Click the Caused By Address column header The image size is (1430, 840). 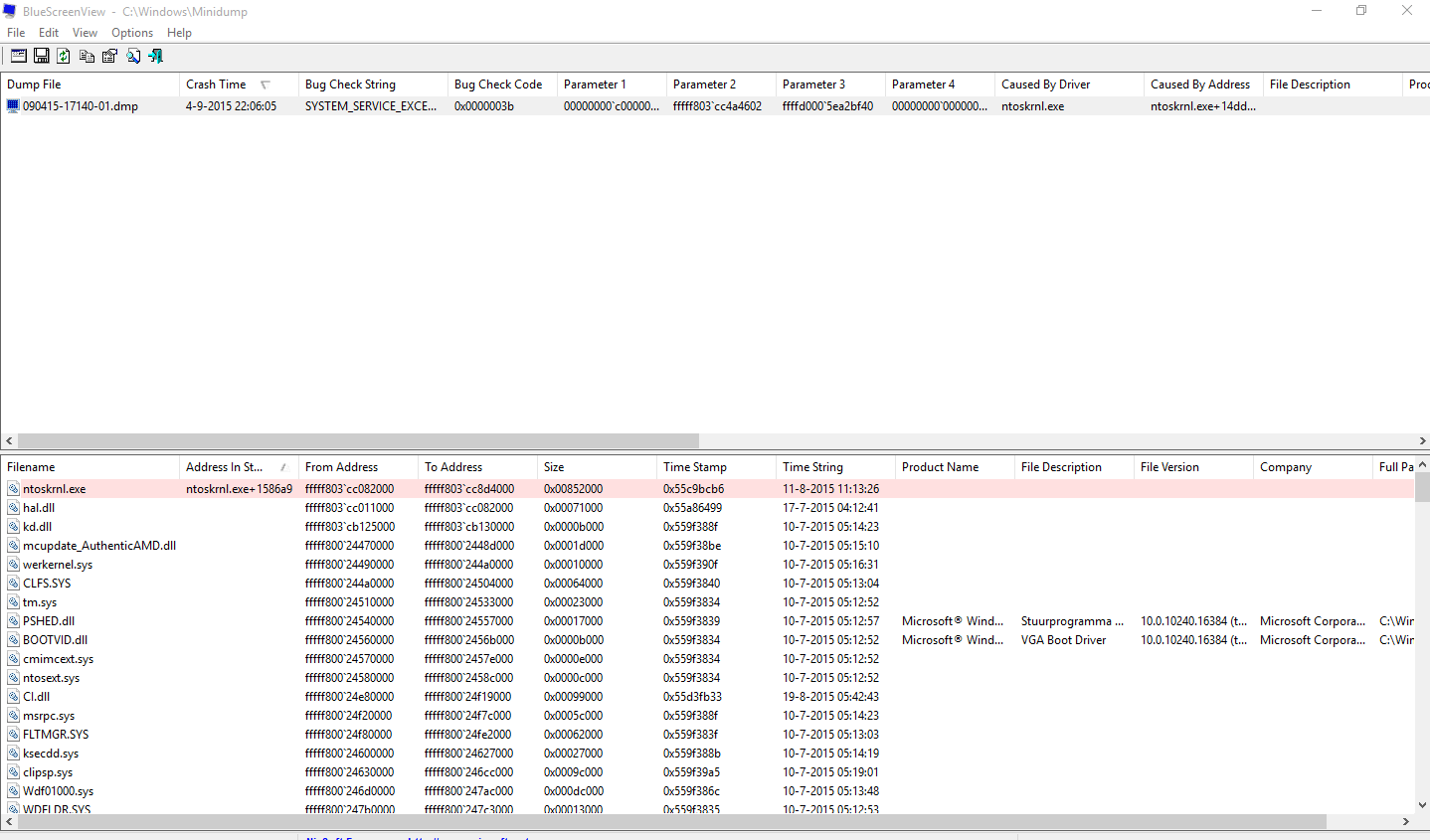point(1203,84)
